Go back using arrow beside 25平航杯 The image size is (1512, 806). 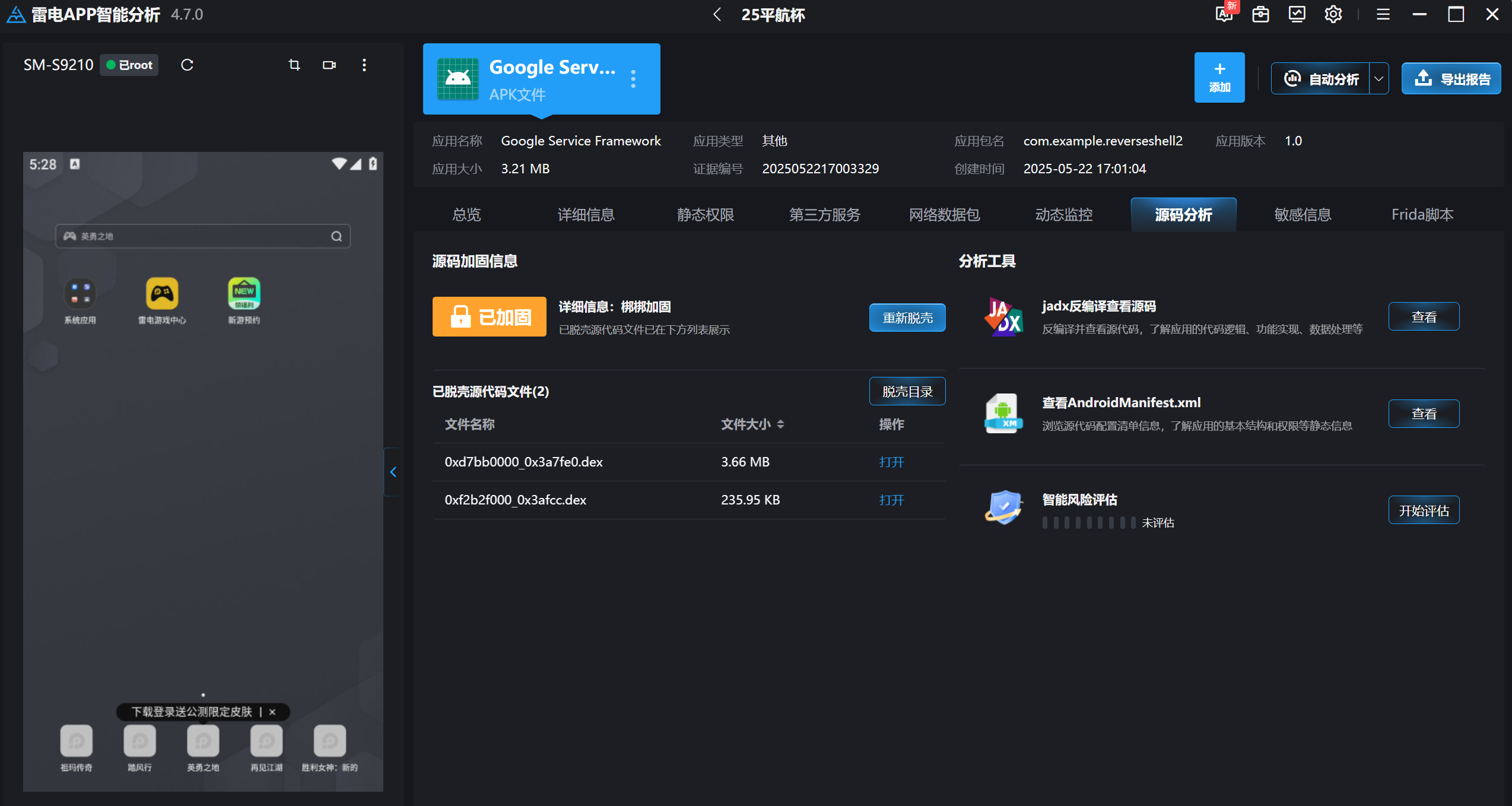717,14
